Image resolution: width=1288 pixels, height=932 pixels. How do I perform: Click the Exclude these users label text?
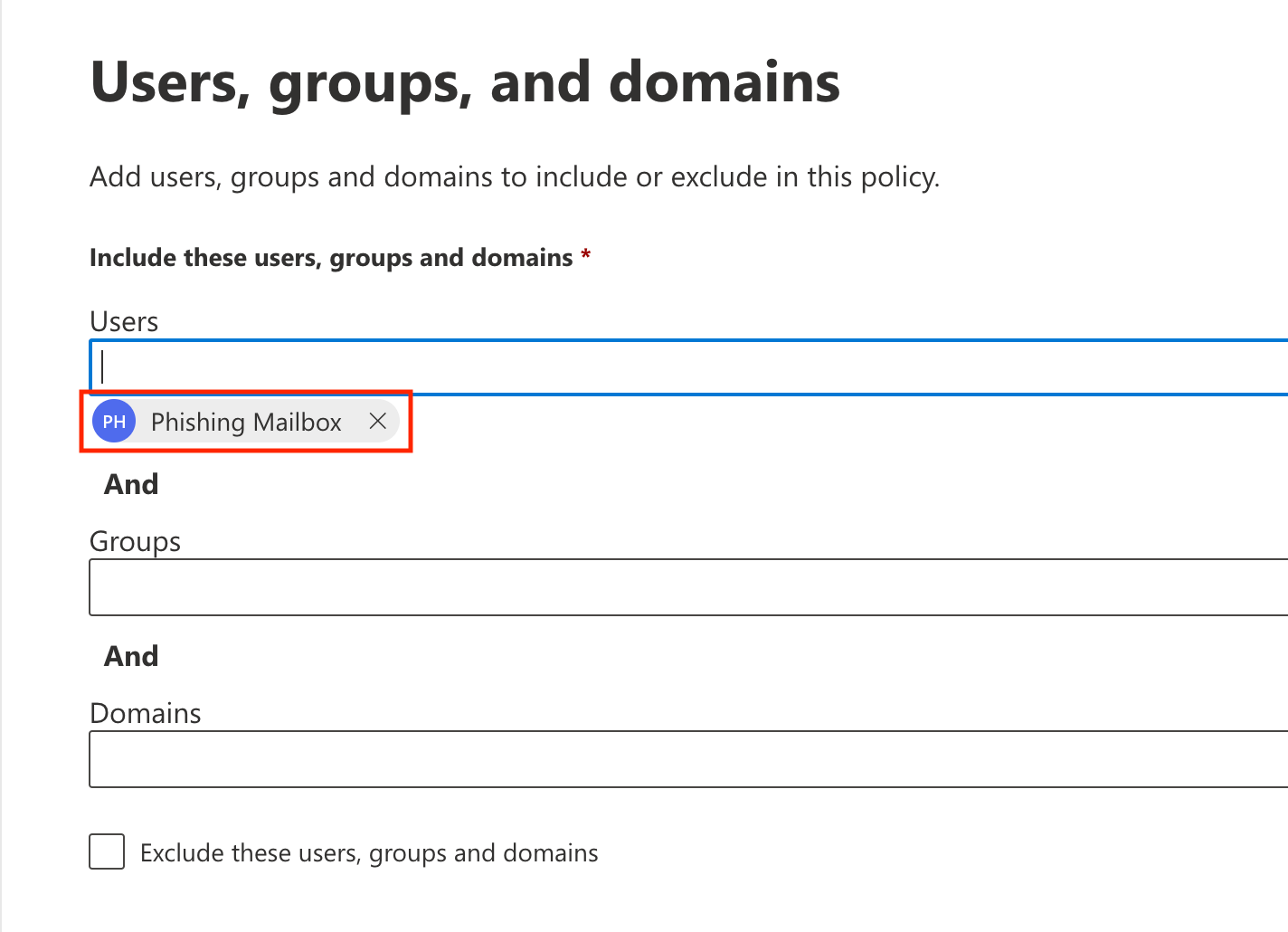[x=369, y=853]
